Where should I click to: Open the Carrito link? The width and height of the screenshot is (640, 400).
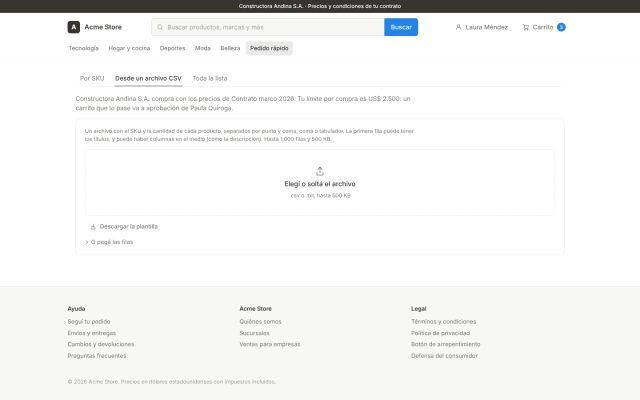[x=544, y=27]
